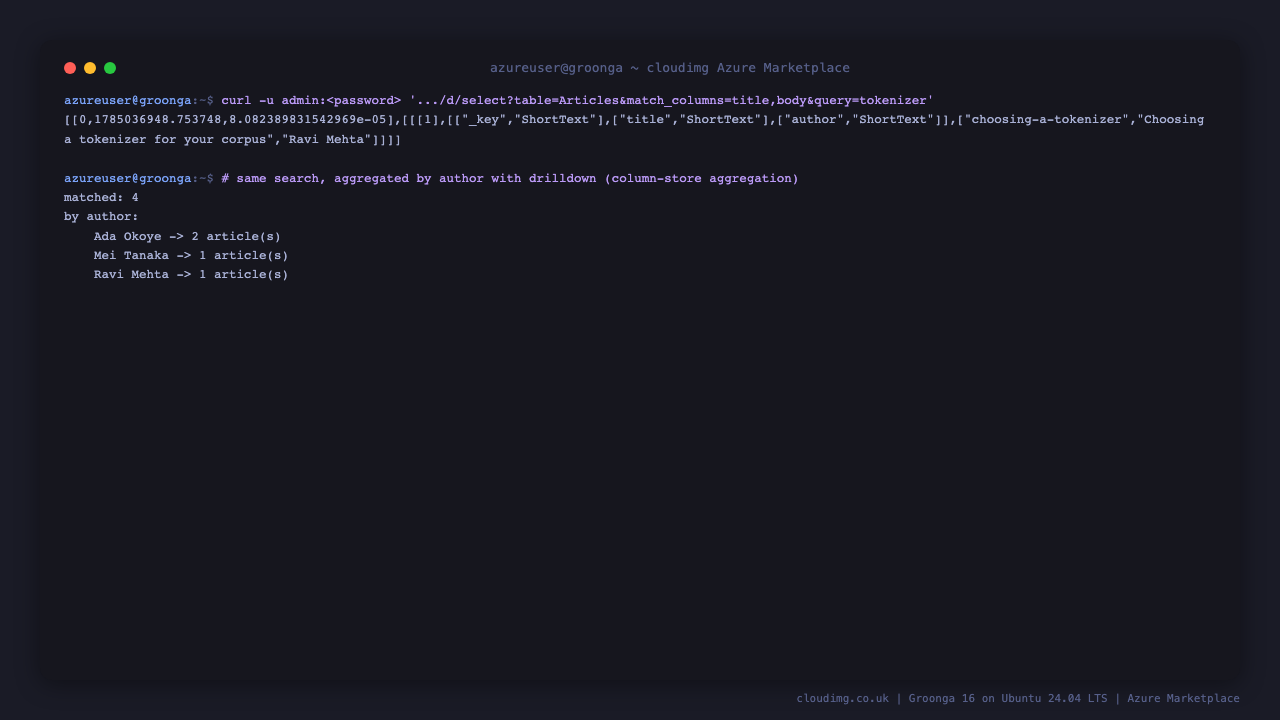1280x720 pixels.
Task: Click the 'Ravi Mehta -> 1 article(s)' row
Action: click(x=191, y=275)
